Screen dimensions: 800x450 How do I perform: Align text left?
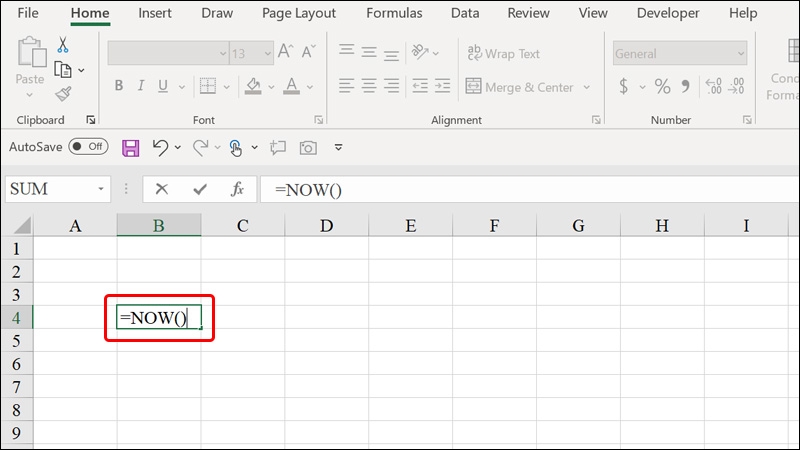point(346,86)
